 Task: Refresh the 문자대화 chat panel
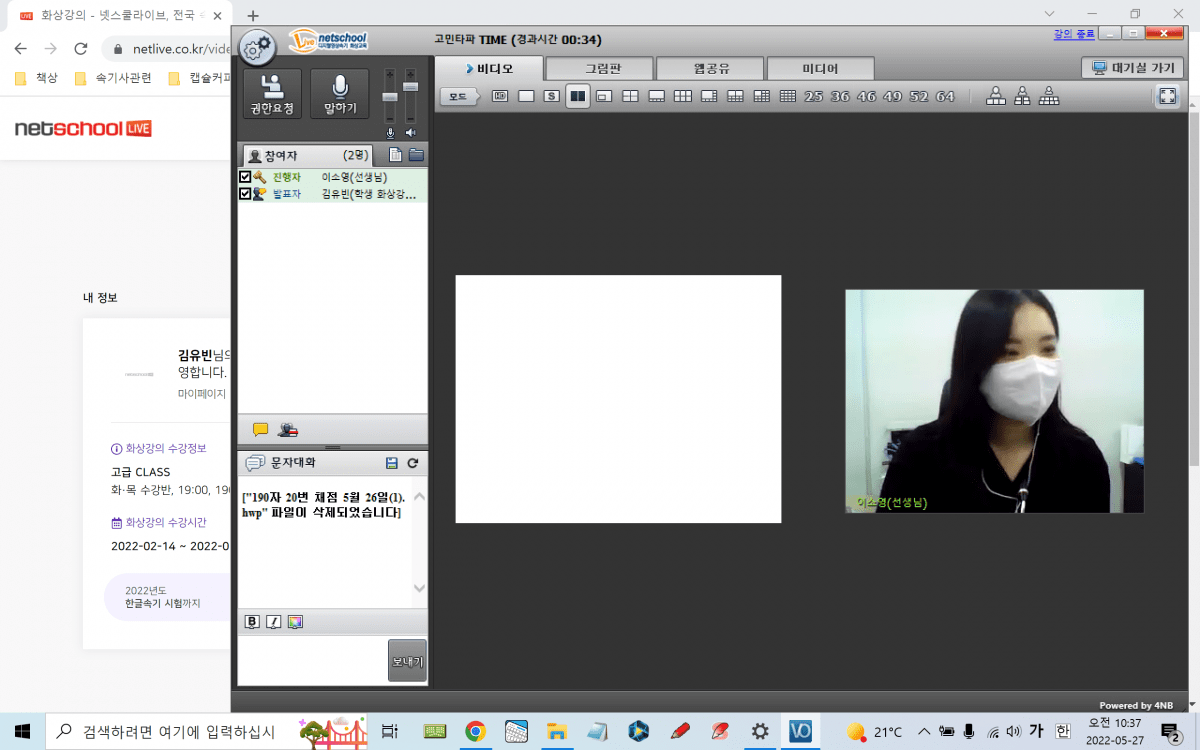point(413,464)
